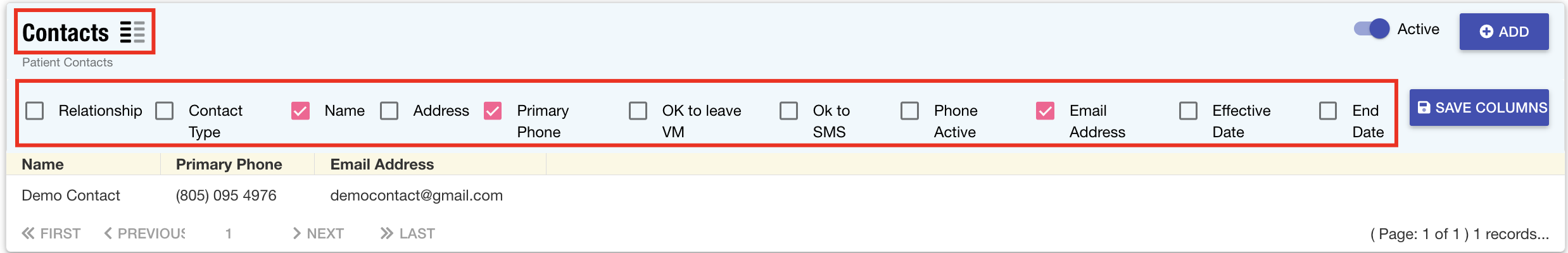Uncheck the Primary Phone column checkbox

[x=493, y=111]
